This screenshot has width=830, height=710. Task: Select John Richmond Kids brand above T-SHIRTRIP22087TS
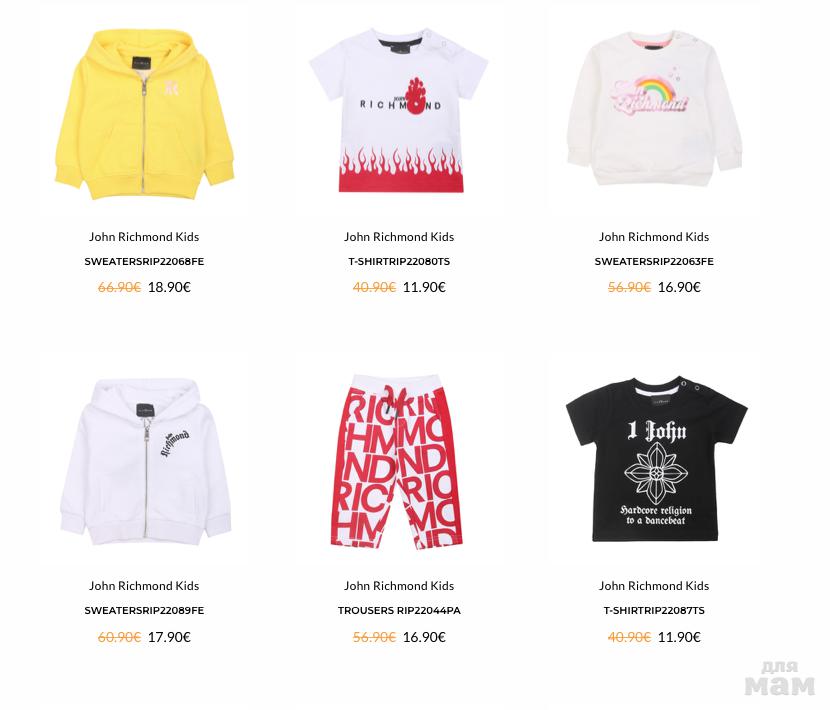(x=654, y=586)
